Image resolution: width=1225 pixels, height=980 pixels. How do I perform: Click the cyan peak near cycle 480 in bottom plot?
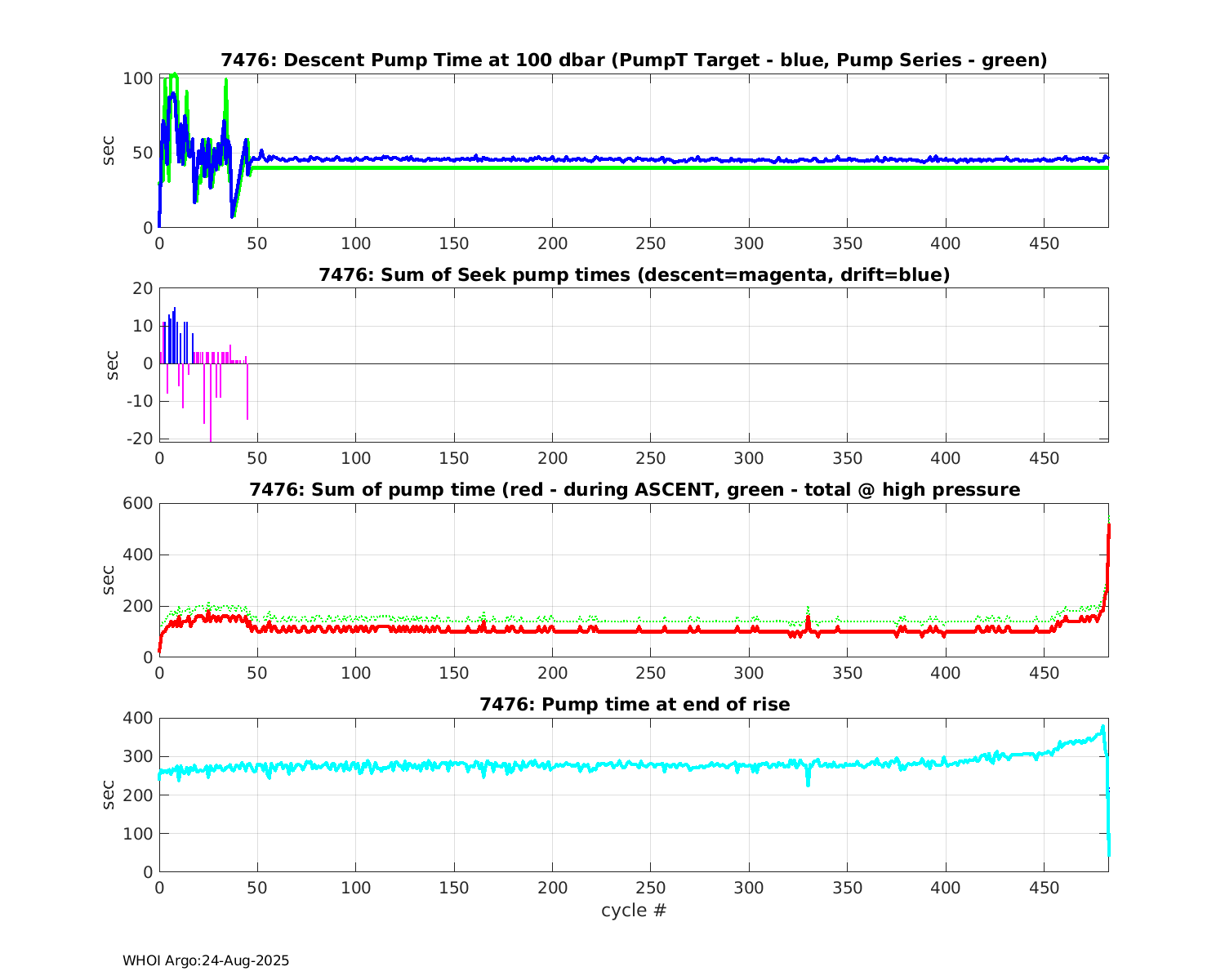[1102, 727]
